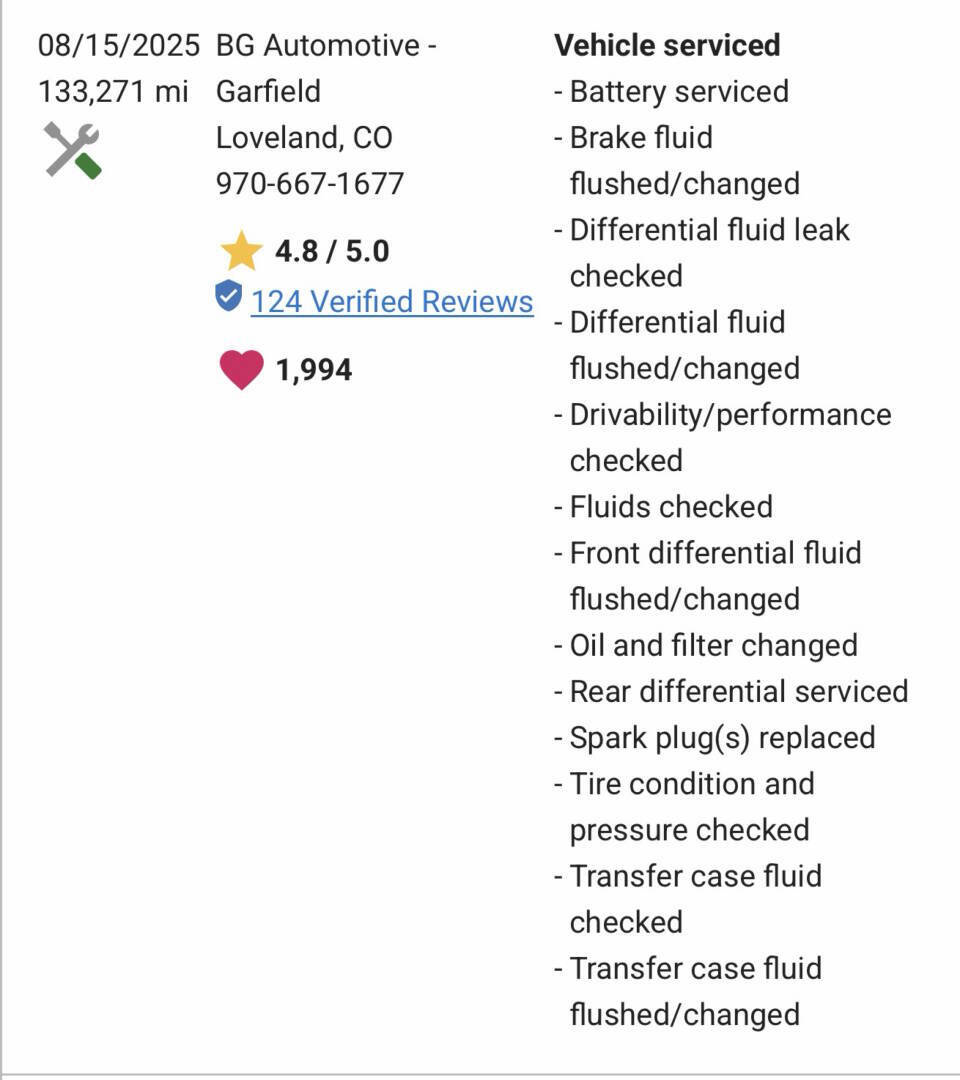Select the Brake fluid flushed/changed entry
Screen dimensions: 960x1080
click(x=677, y=160)
